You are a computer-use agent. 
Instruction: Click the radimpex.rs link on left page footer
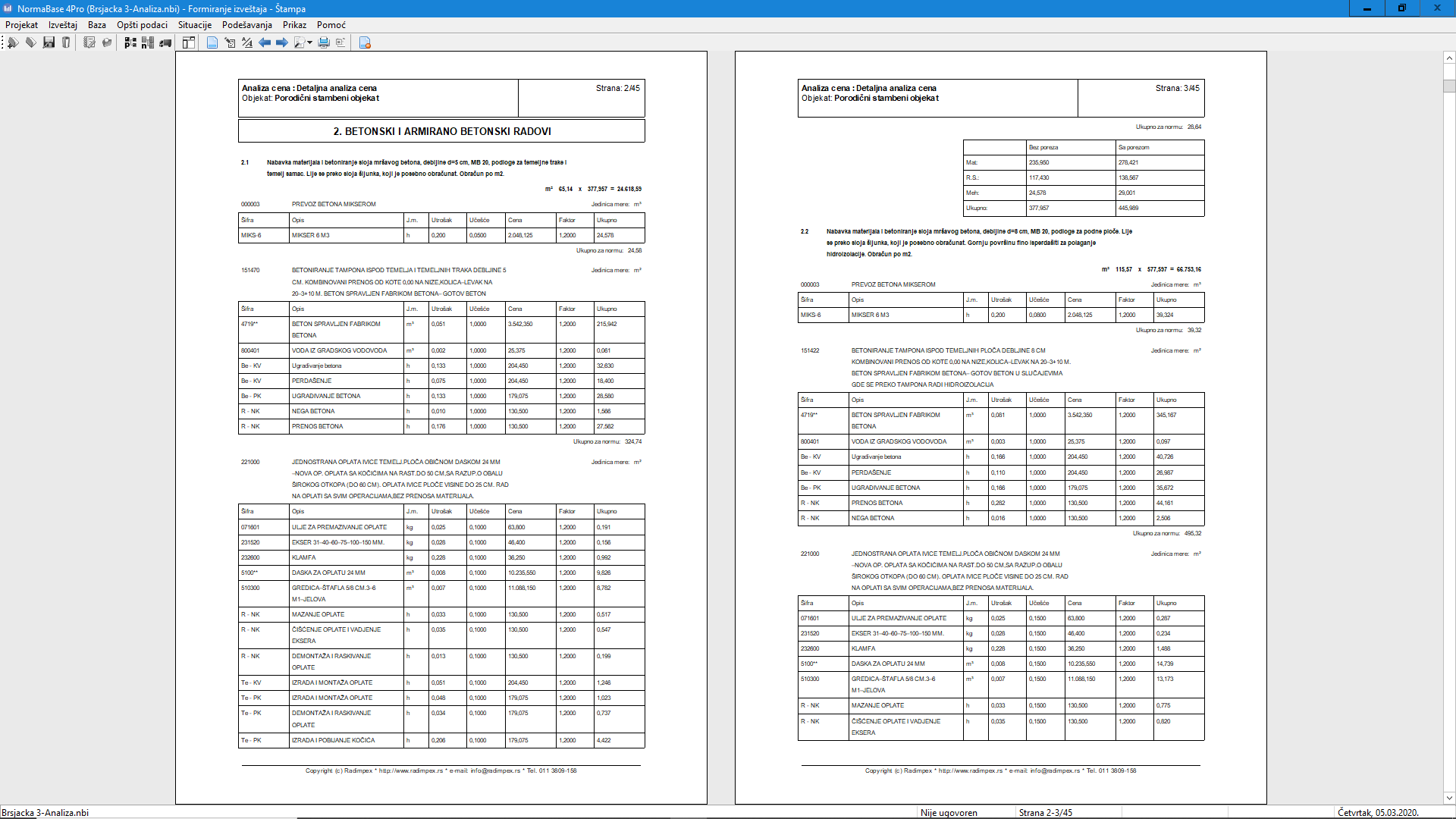point(410,770)
